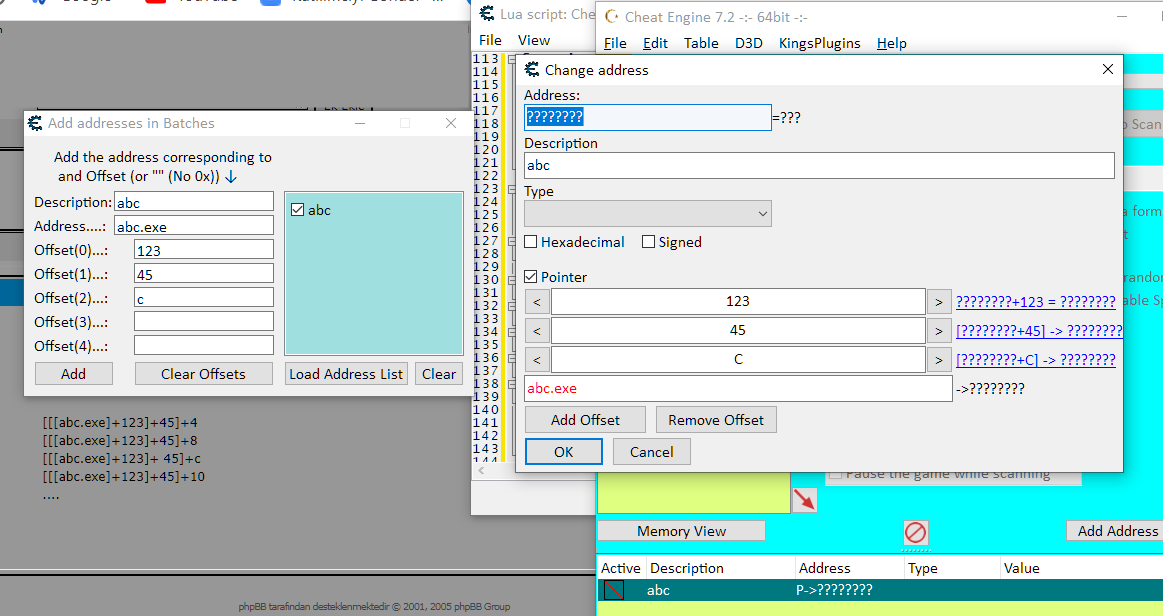Click the right arrow beside offset C
The height and width of the screenshot is (616, 1163).
coord(939,359)
